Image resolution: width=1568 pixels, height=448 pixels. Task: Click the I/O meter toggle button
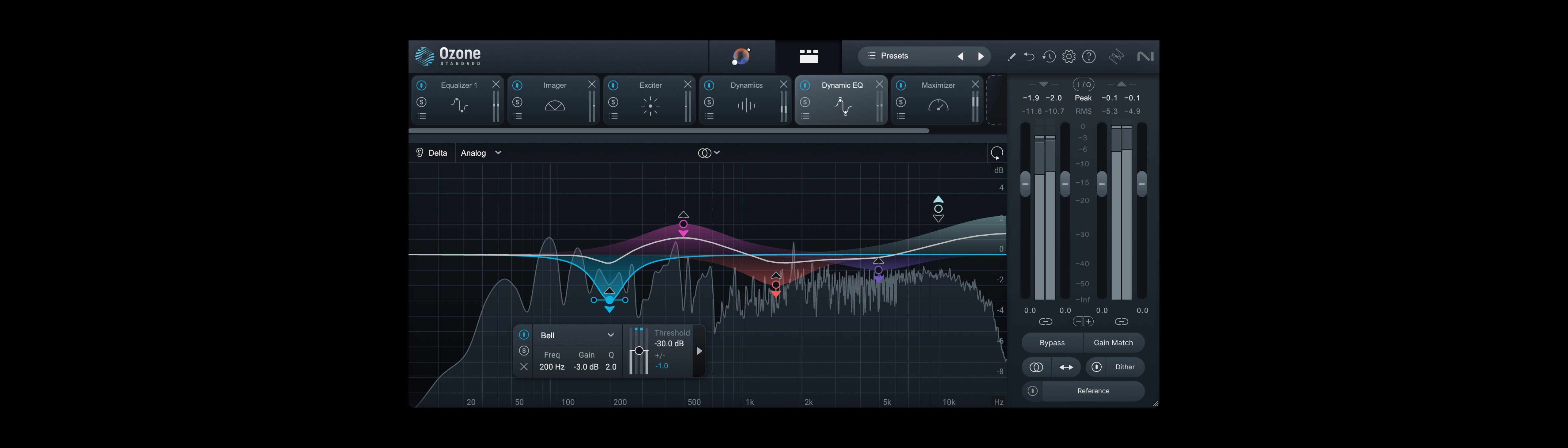[1083, 85]
